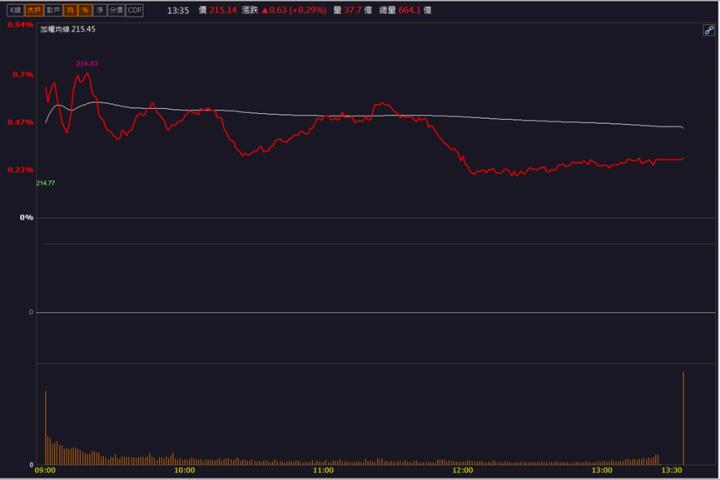Click the large volume bar near 13:30
The height and width of the screenshot is (480, 720).
click(683, 418)
